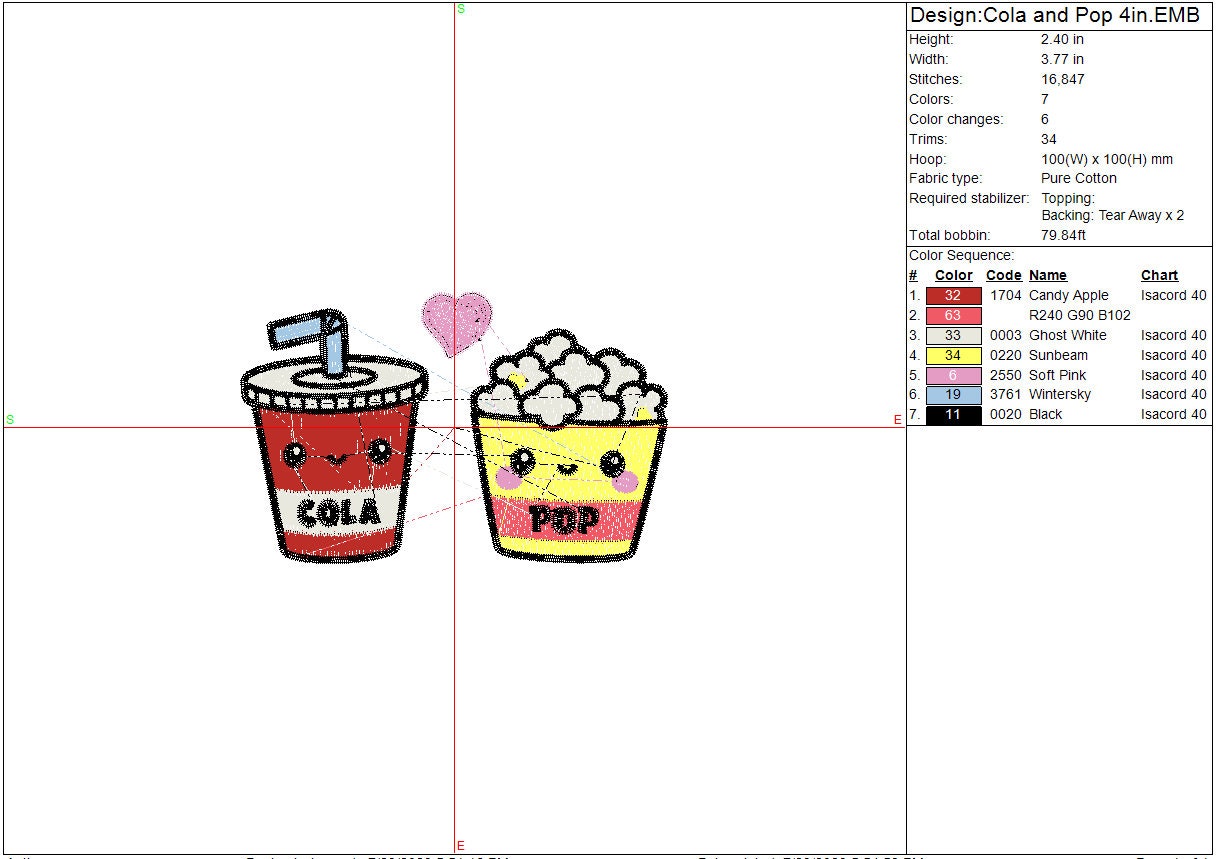
Task: Select the Soft Pink swatch 6
Action: 953,375
